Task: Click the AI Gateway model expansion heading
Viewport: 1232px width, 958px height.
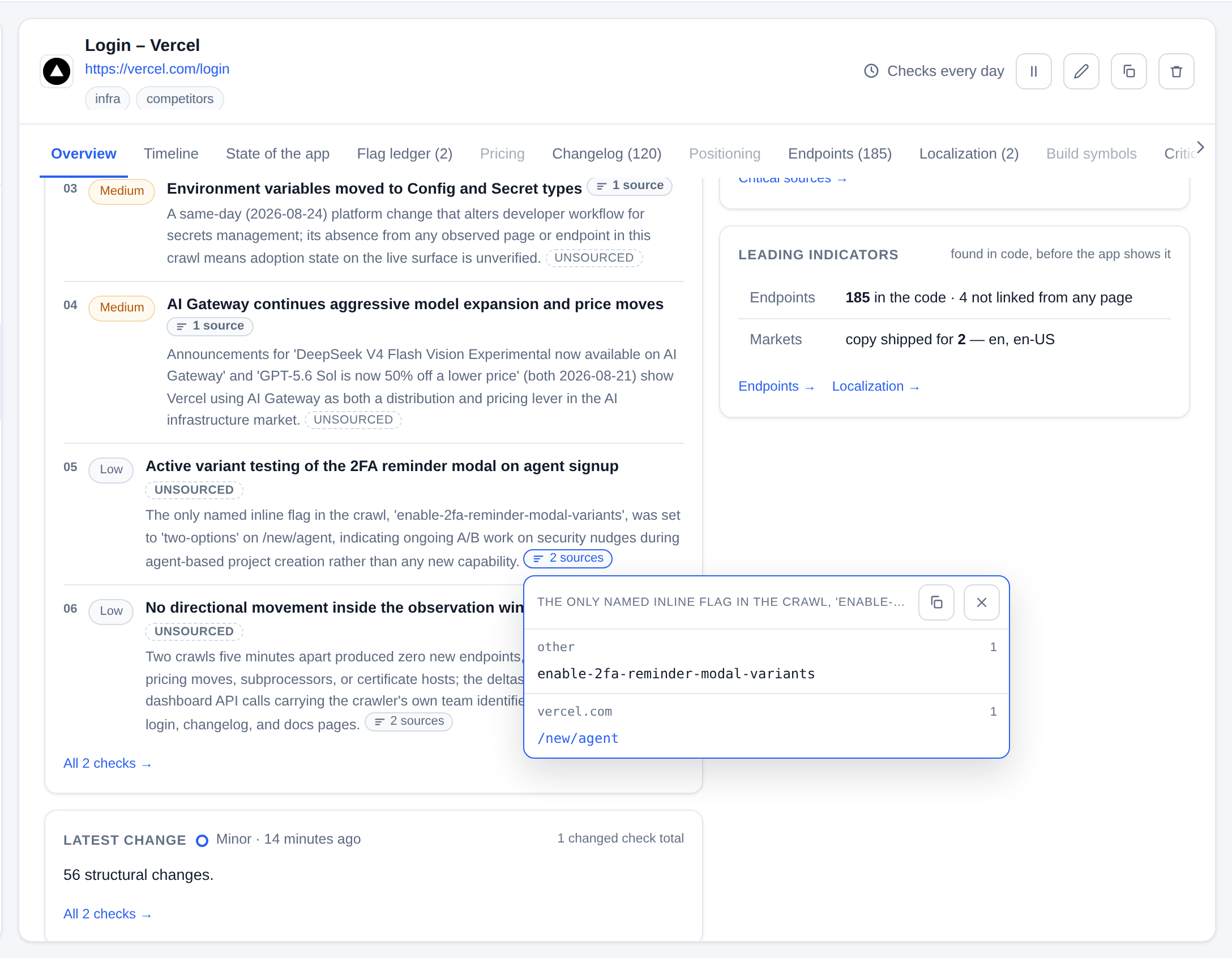Action: pos(414,304)
